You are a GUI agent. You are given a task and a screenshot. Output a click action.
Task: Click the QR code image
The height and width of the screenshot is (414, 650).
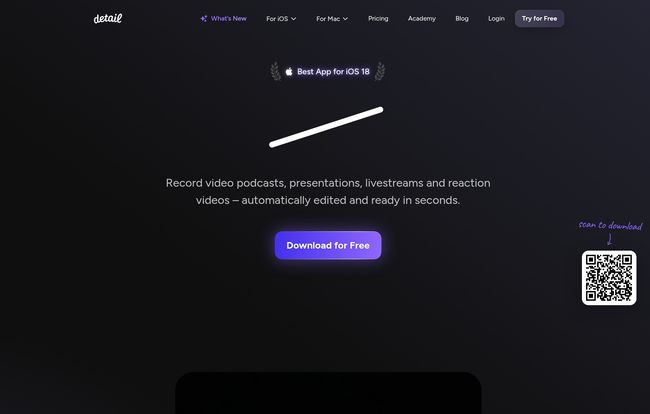pos(609,278)
